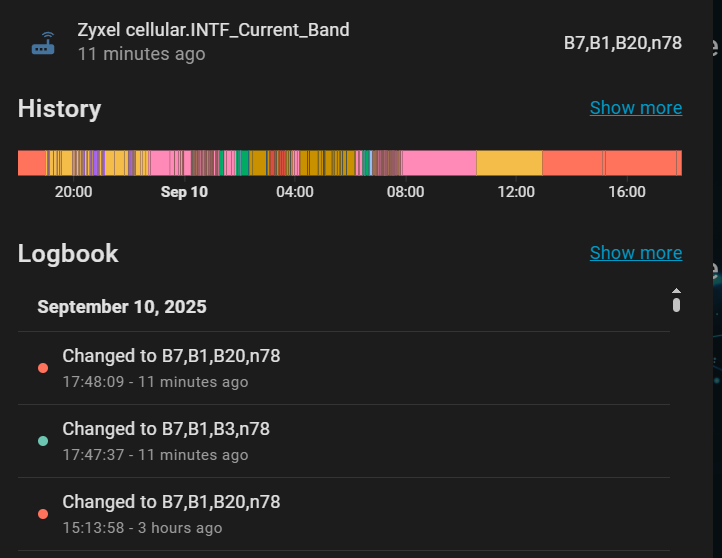The height and width of the screenshot is (558, 722).
Task: Click the logbook scrollbar thumb
Action: (x=676, y=303)
